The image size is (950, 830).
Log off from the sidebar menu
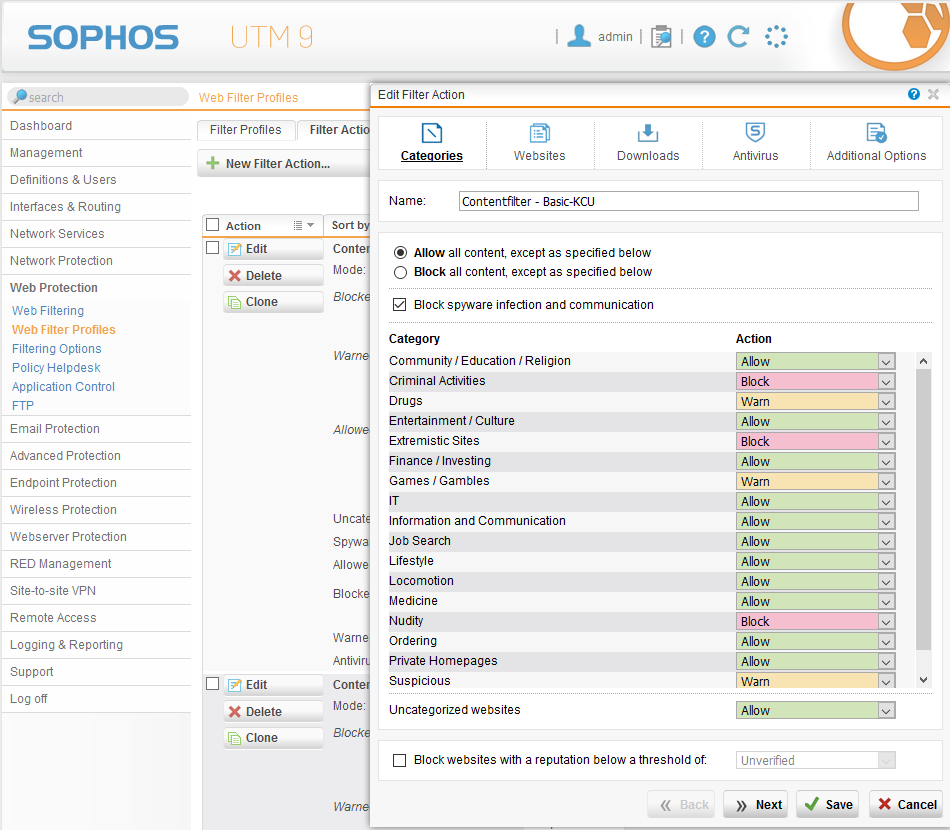click(x=28, y=699)
